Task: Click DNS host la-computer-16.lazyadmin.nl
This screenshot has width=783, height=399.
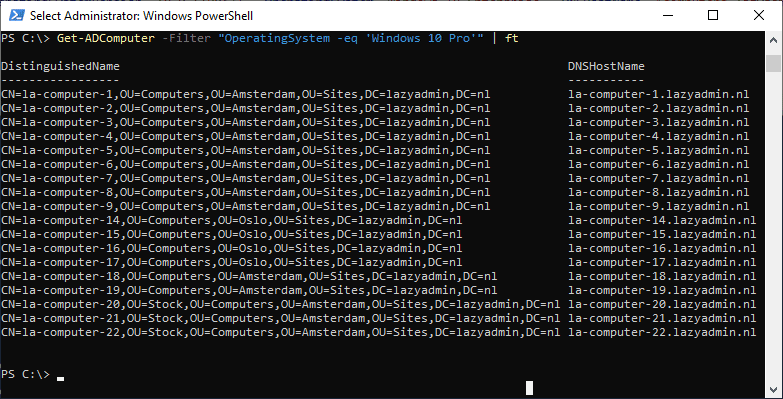Action: (x=662, y=248)
